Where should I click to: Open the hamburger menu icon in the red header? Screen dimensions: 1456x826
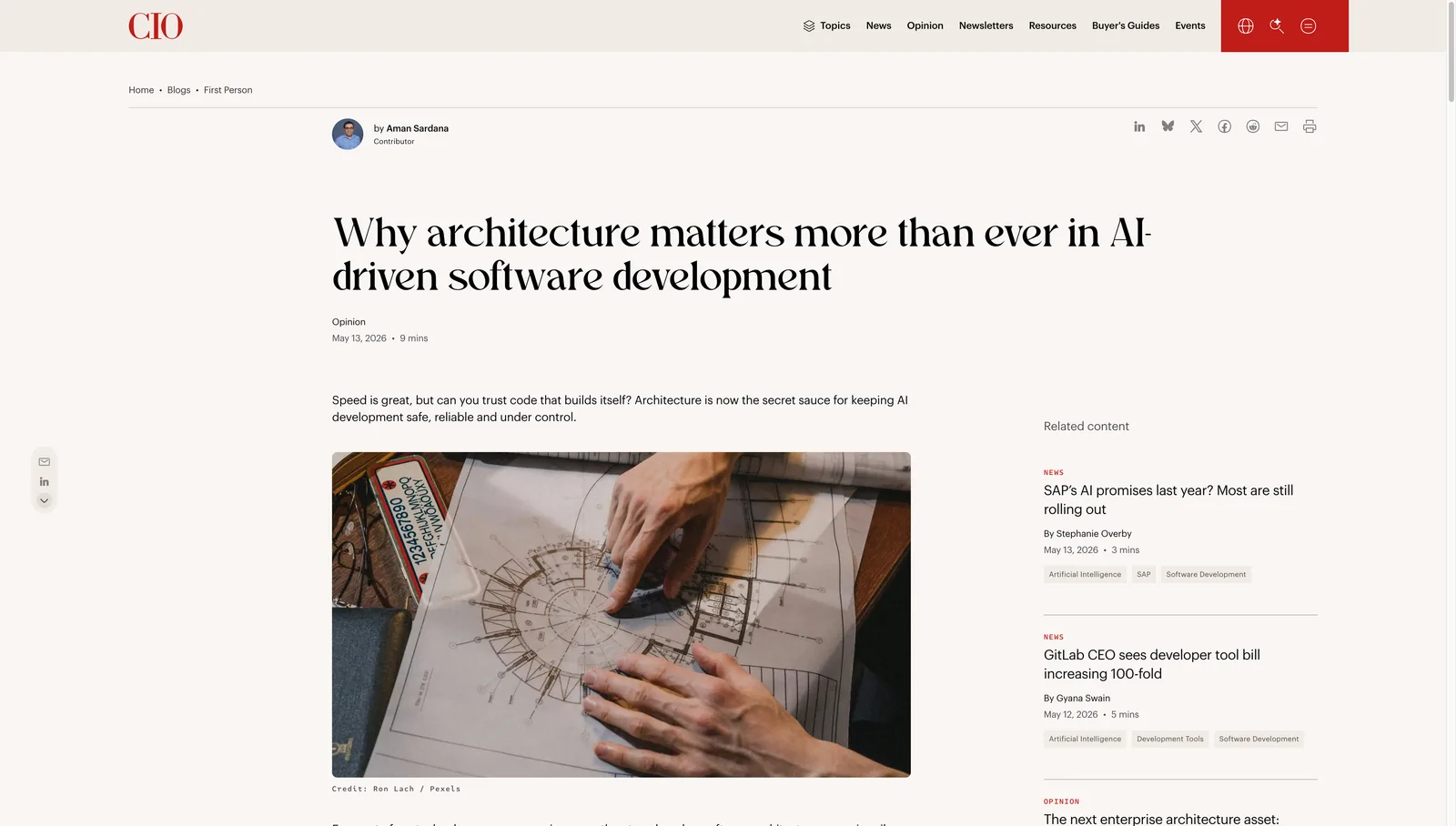coord(1308,26)
